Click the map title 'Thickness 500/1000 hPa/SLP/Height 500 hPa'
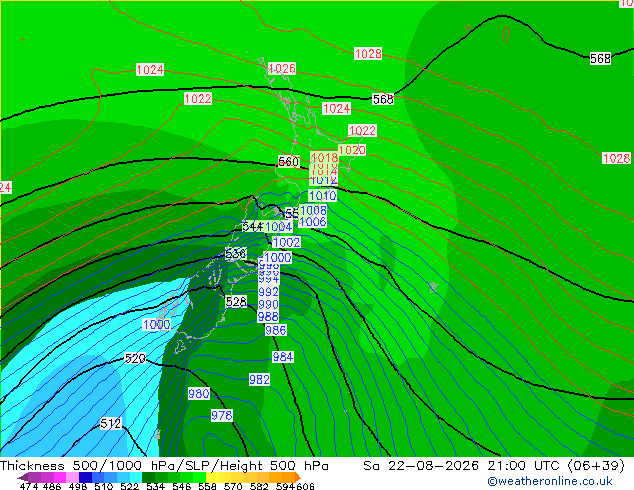The height and width of the screenshot is (490, 634). click(x=164, y=466)
